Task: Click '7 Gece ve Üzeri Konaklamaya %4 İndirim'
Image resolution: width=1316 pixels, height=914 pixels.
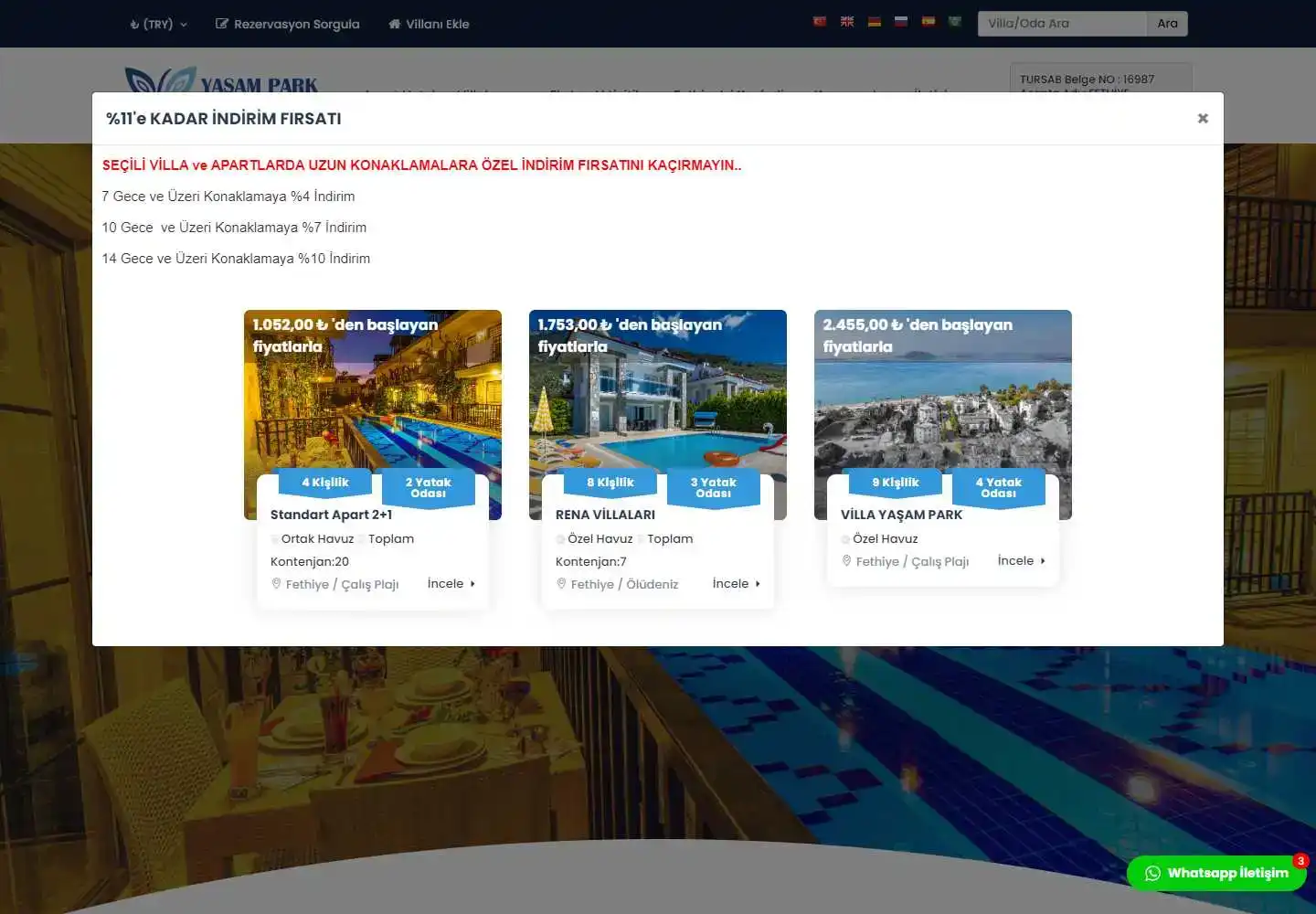Action: [228, 197]
